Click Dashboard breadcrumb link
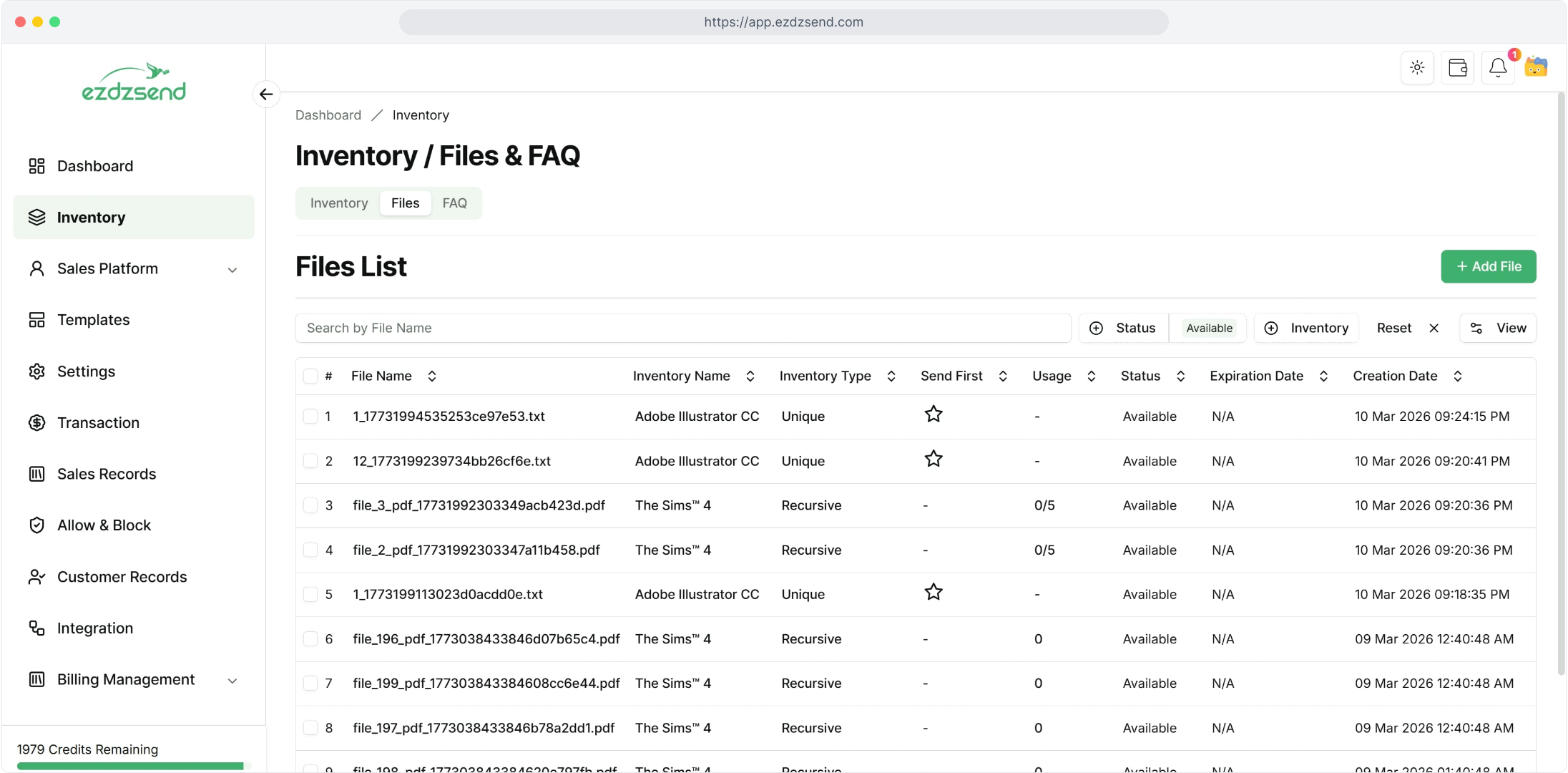 click(x=328, y=115)
